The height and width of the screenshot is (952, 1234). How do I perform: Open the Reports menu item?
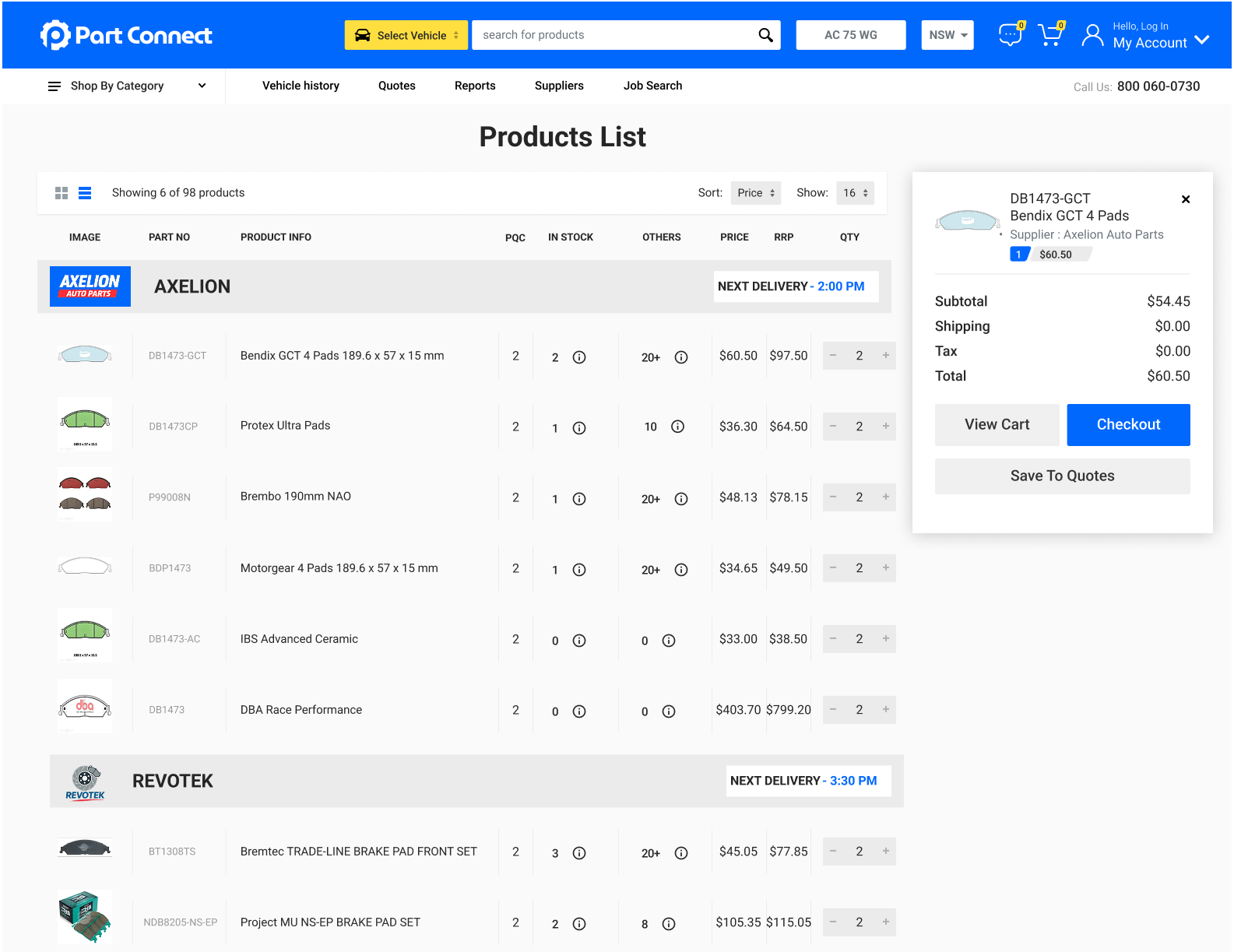pos(475,86)
